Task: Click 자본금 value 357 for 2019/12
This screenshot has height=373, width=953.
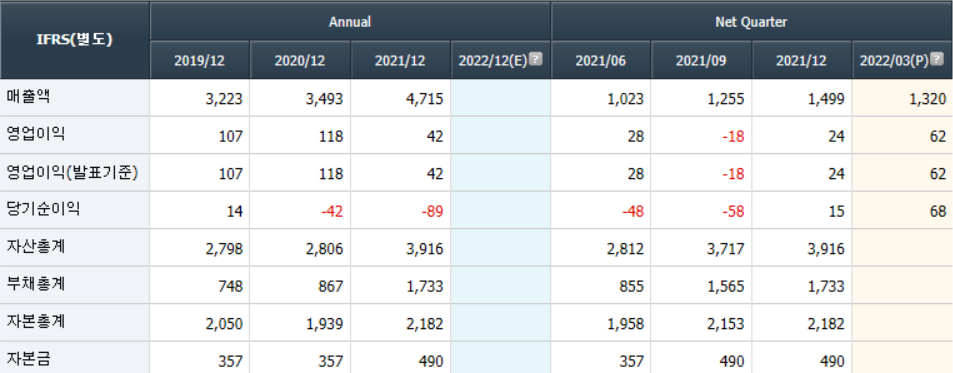Action: click(231, 361)
